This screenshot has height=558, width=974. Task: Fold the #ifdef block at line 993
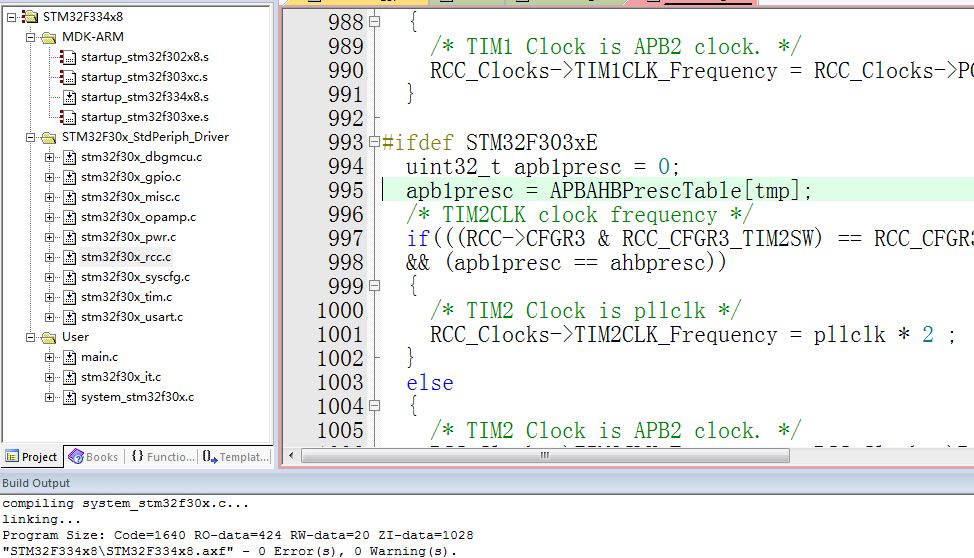point(374,142)
